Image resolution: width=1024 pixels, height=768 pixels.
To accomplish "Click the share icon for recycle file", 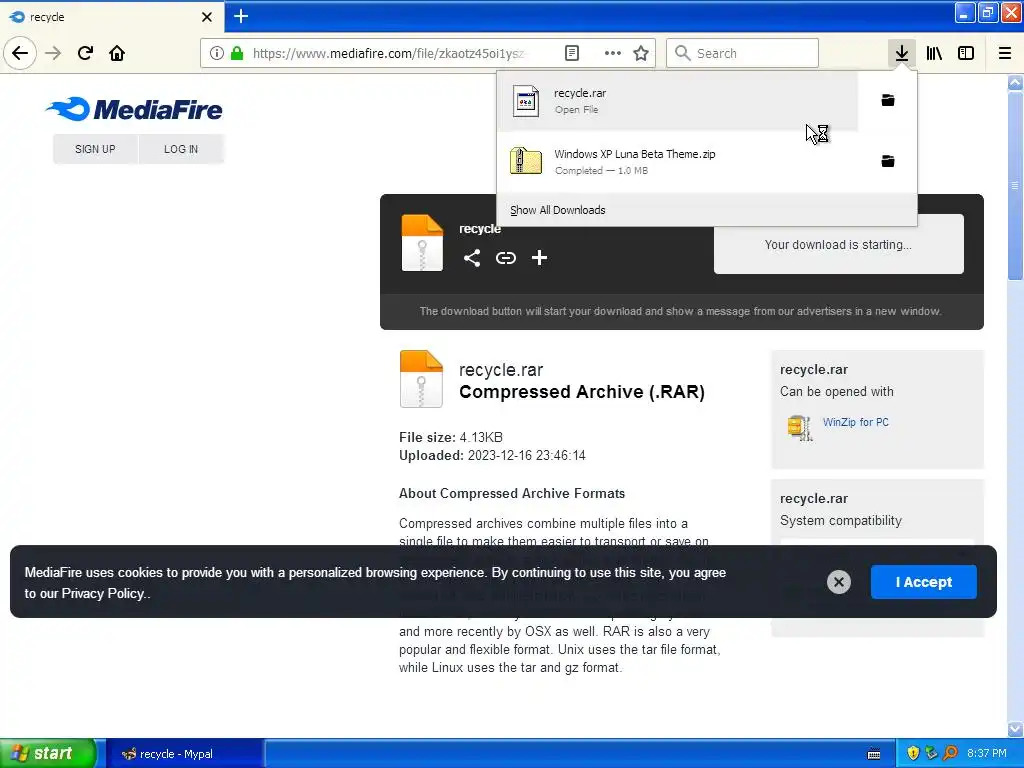I will 472,258.
